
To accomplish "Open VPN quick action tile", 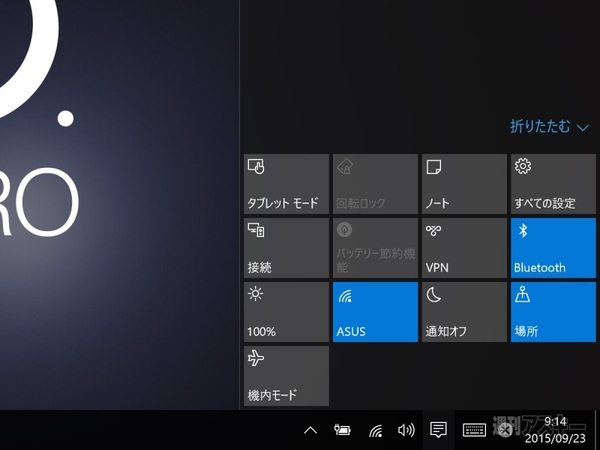I will (x=464, y=248).
